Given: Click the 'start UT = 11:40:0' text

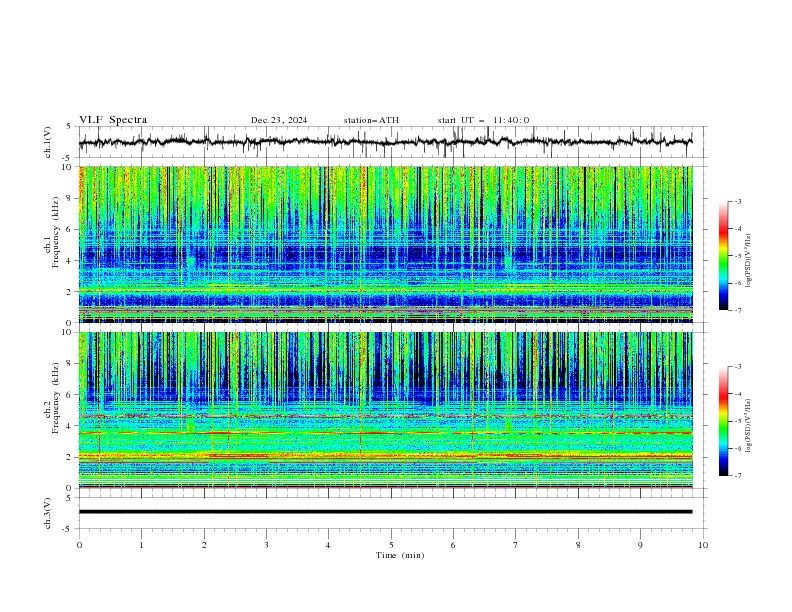Looking at the screenshot, I should tap(483, 120).
